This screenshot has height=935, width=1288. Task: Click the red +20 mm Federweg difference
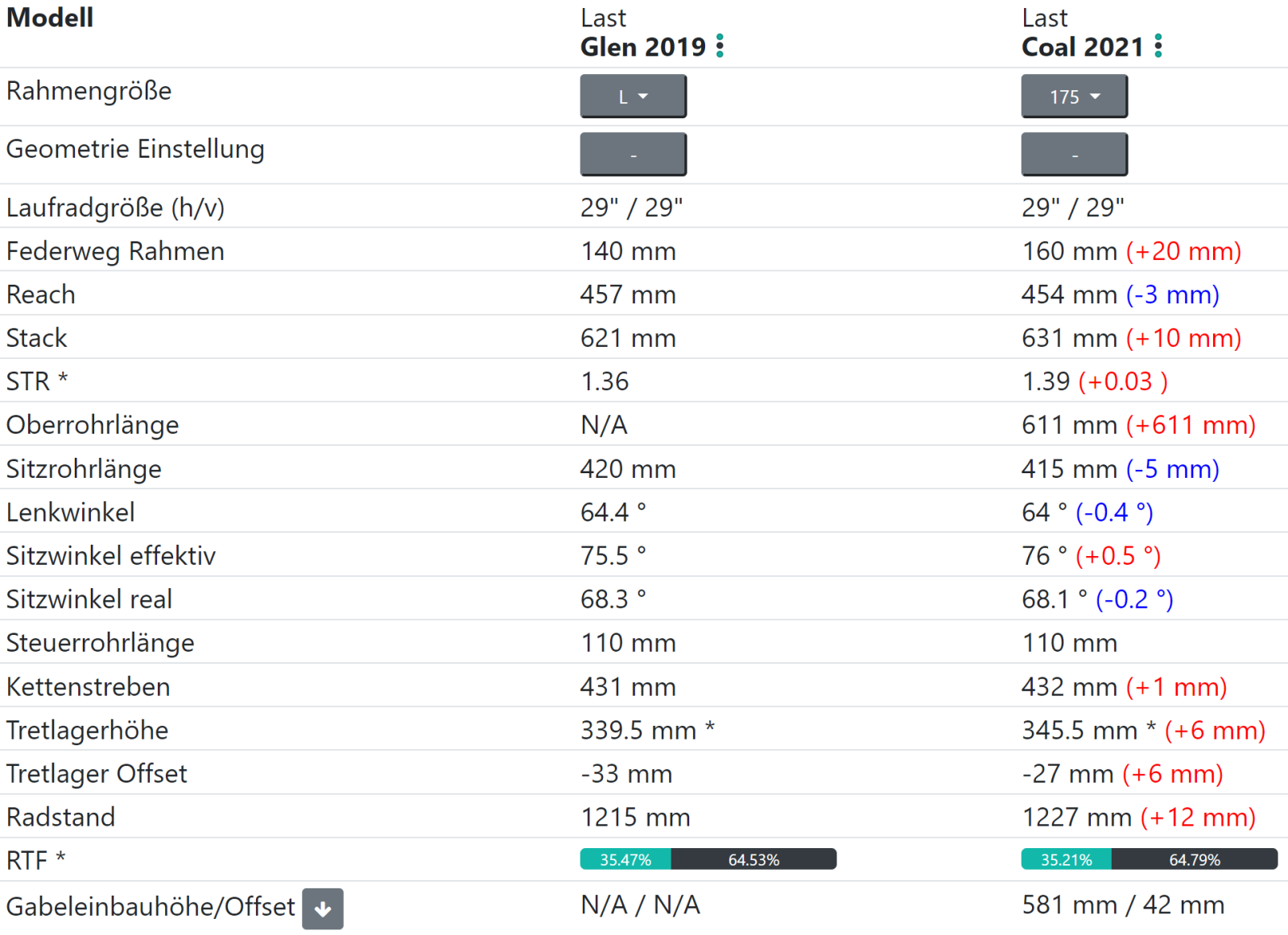tap(1183, 251)
